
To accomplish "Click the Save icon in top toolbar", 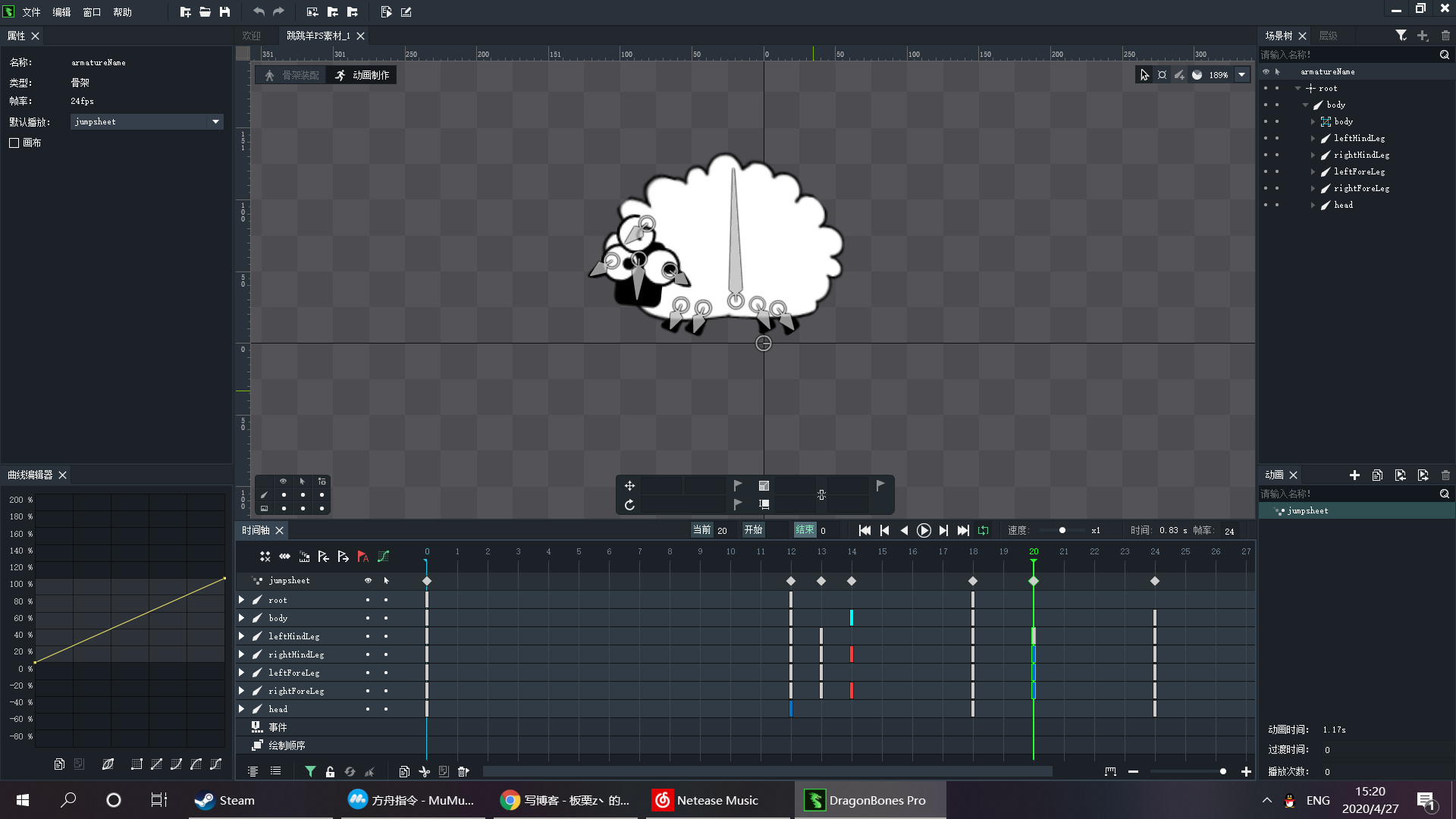I will coord(224,12).
